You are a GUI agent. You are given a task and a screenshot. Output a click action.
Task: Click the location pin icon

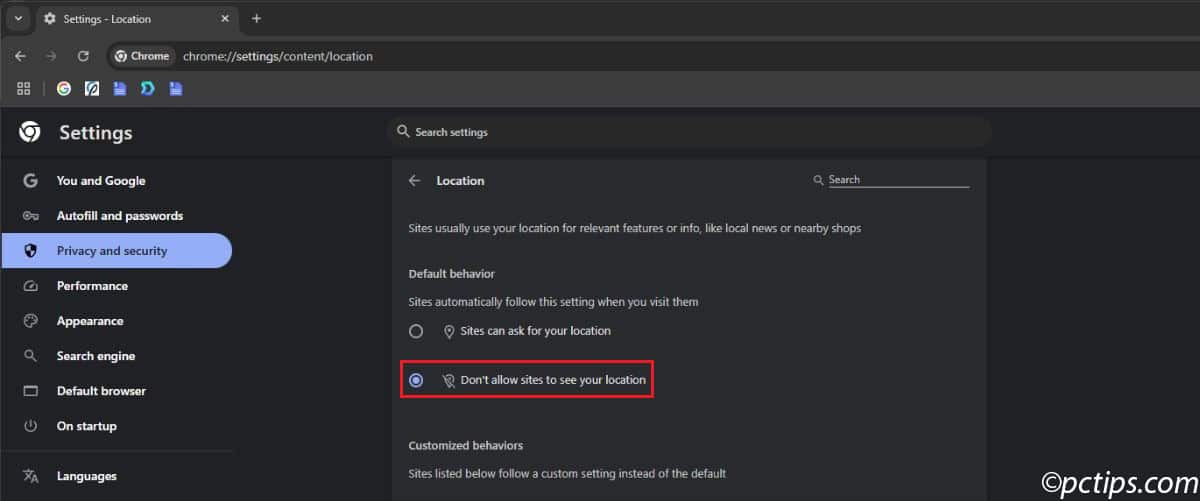pos(448,331)
